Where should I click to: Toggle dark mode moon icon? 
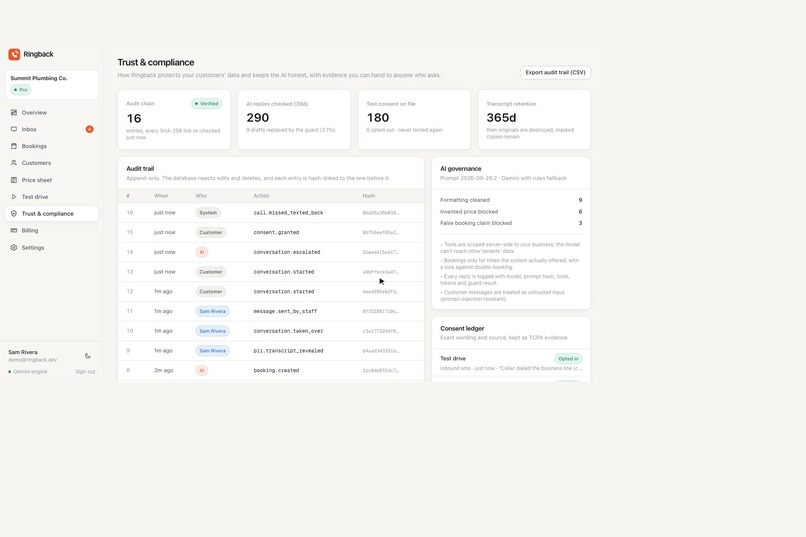point(88,356)
